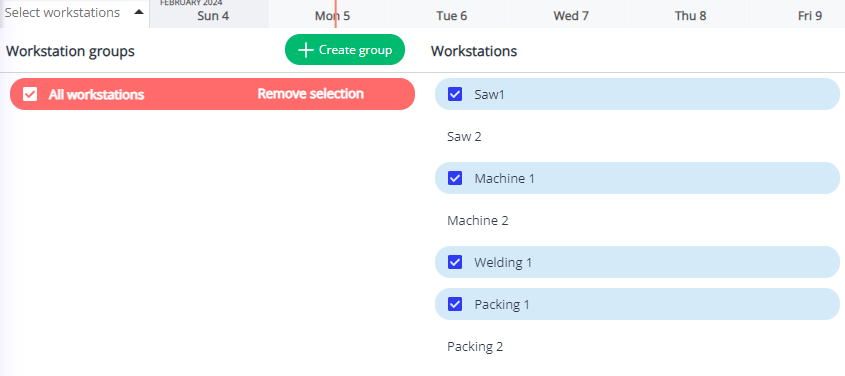Select the Machine 2 workstation
The height and width of the screenshot is (376, 845).
(x=637, y=220)
